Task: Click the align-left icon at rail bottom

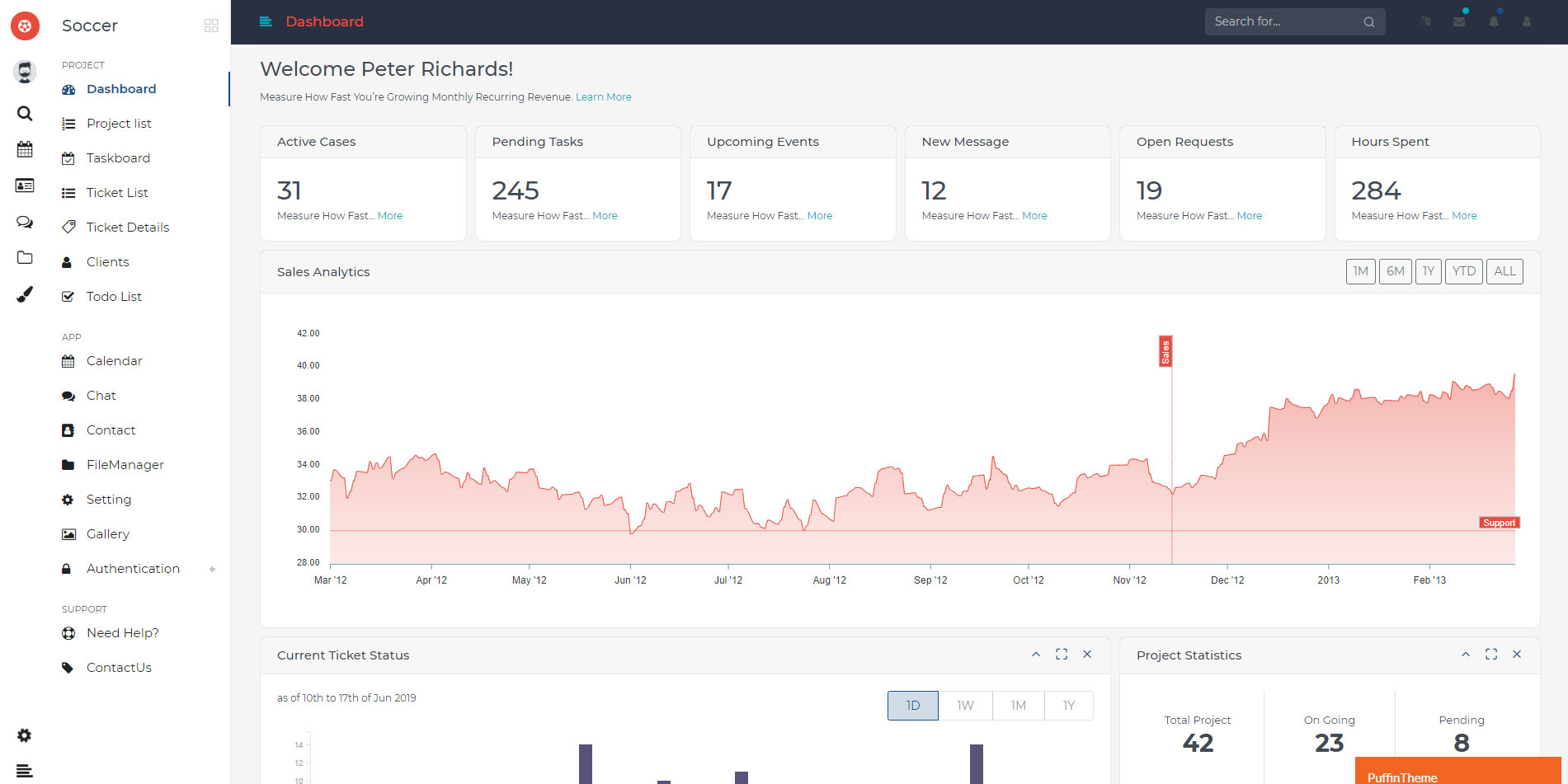Action: pyautogui.click(x=25, y=771)
